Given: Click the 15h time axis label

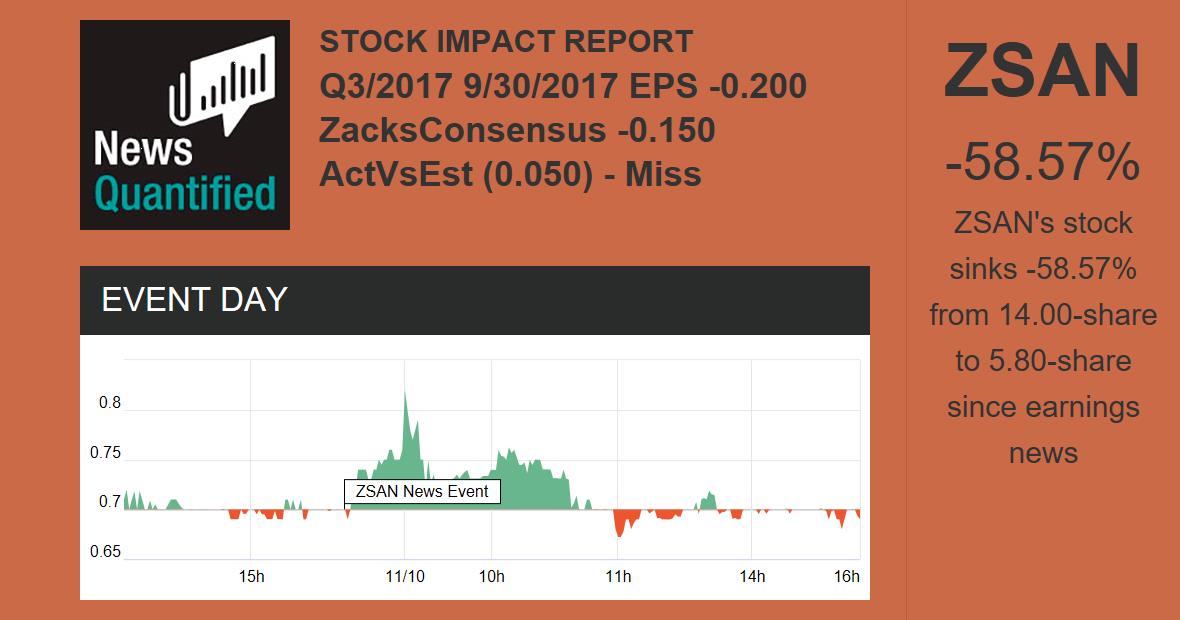Looking at the screenshot, I should point(252,576).
